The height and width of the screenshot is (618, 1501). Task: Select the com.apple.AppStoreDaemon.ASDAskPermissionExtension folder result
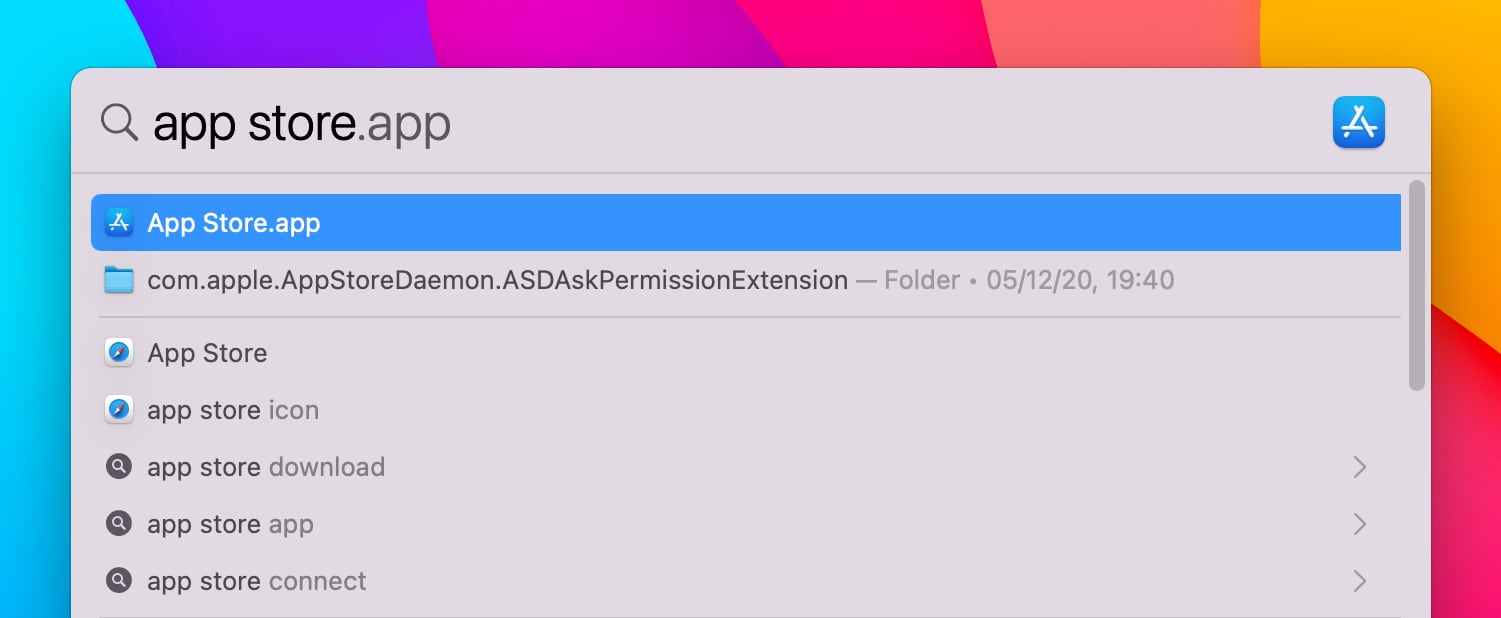coord(746,280)
